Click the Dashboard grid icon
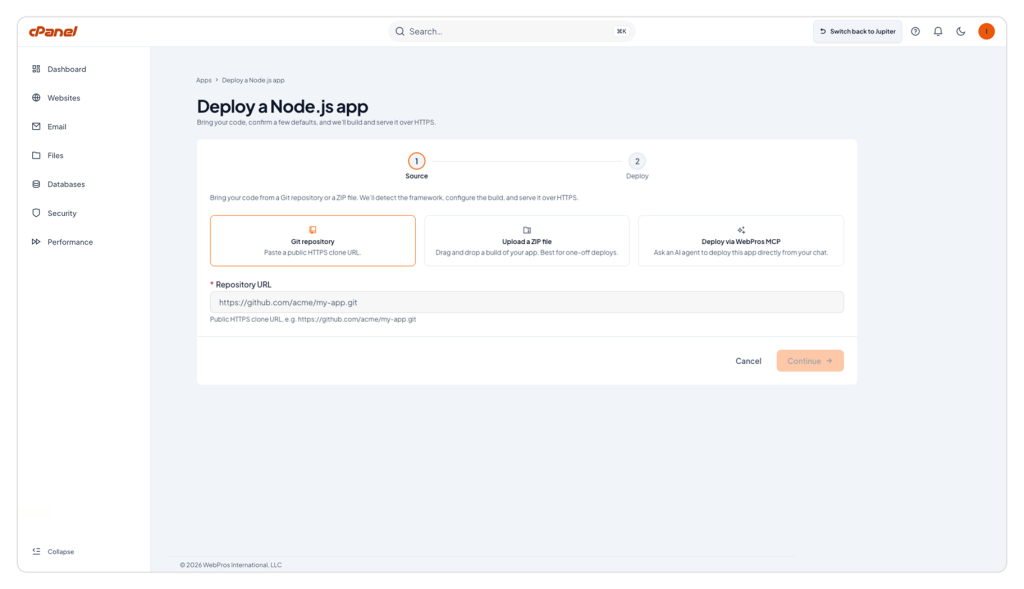Image resolution: width=1024 pixels, height=589 pixels. pos(36,69)
